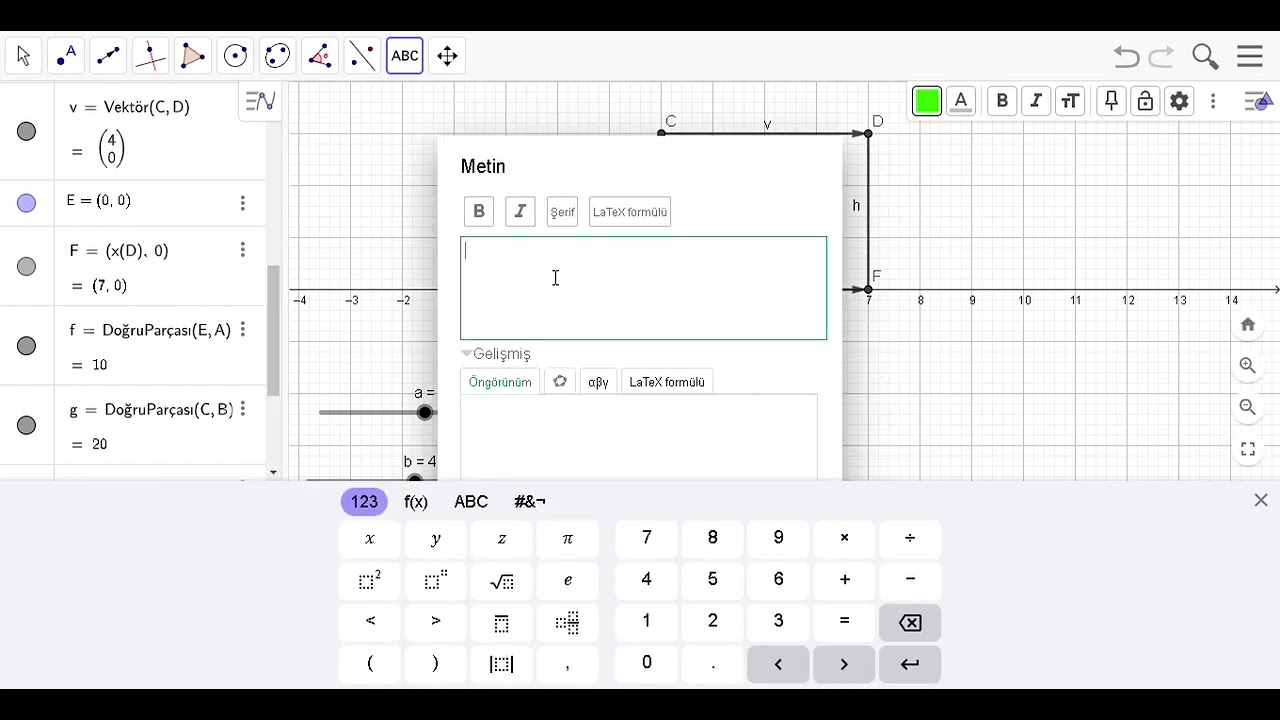Screen dimensions: 1280x720
Task: Tap the left arrow cursor key
Action: tap(778, 664)
